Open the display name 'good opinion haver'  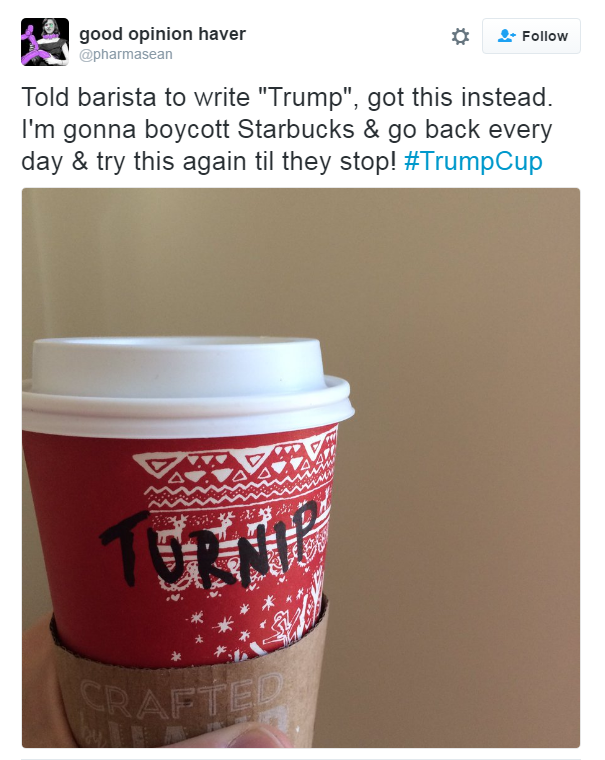coord(162,34)
